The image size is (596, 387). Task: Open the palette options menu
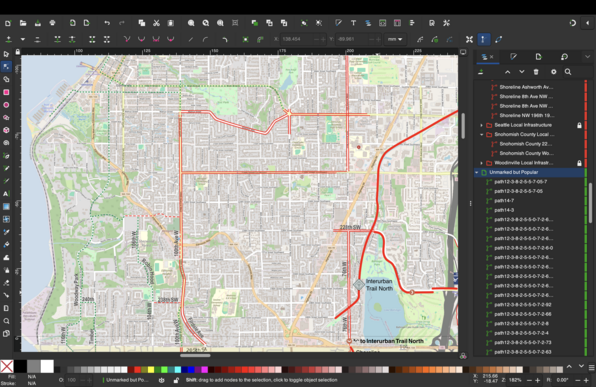coord(591,368)
